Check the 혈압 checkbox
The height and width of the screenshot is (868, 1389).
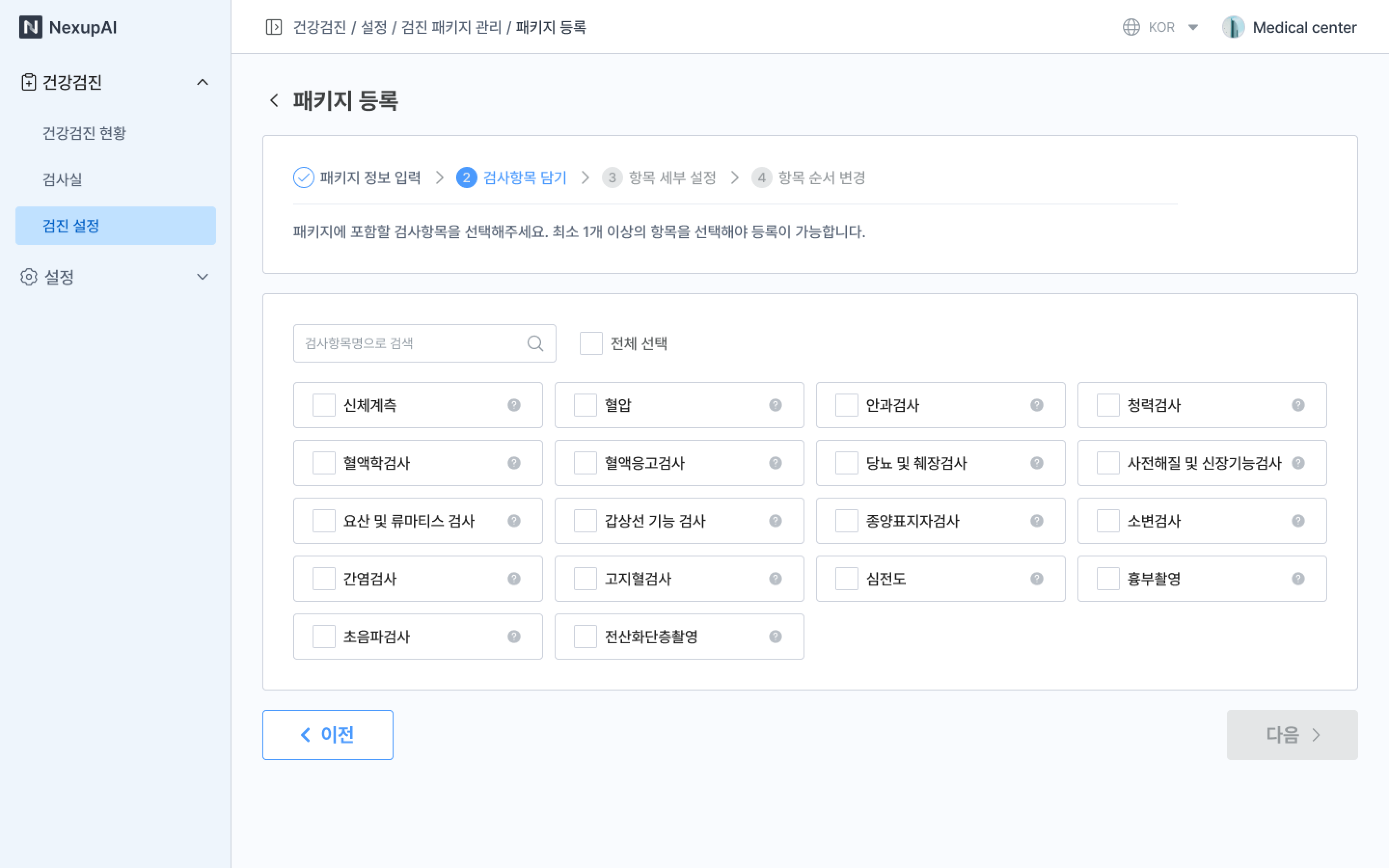(x=585, y=405)
